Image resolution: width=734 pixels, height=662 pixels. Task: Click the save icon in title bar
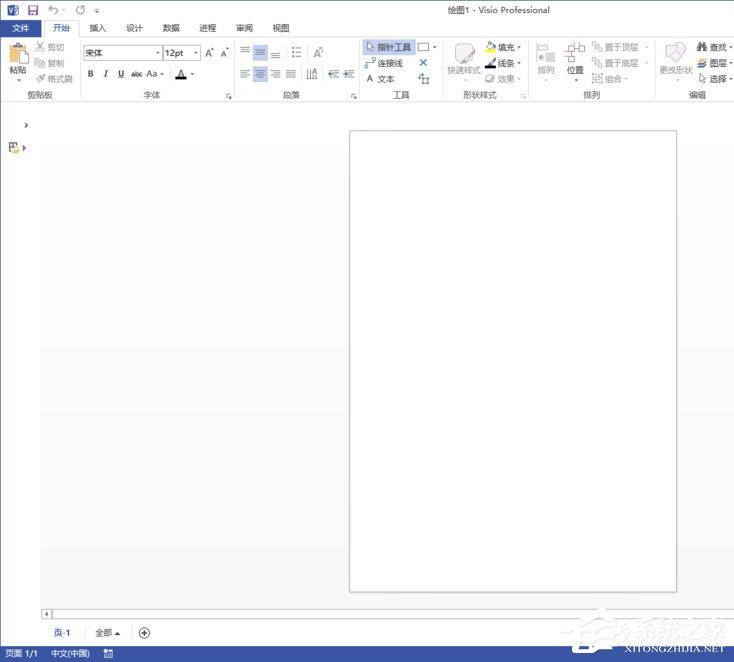coord(33,10)
